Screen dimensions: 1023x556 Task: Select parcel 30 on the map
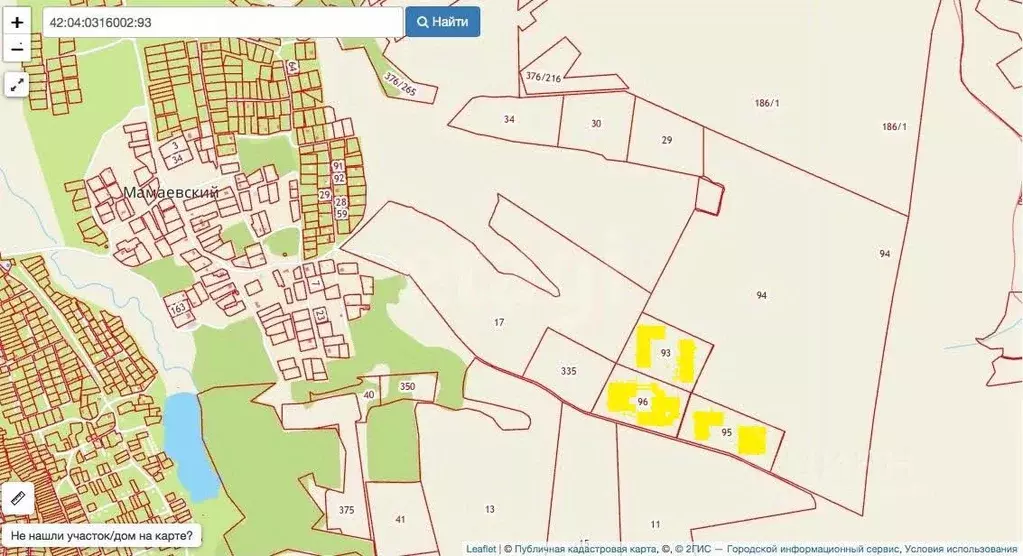click(596, 124)
